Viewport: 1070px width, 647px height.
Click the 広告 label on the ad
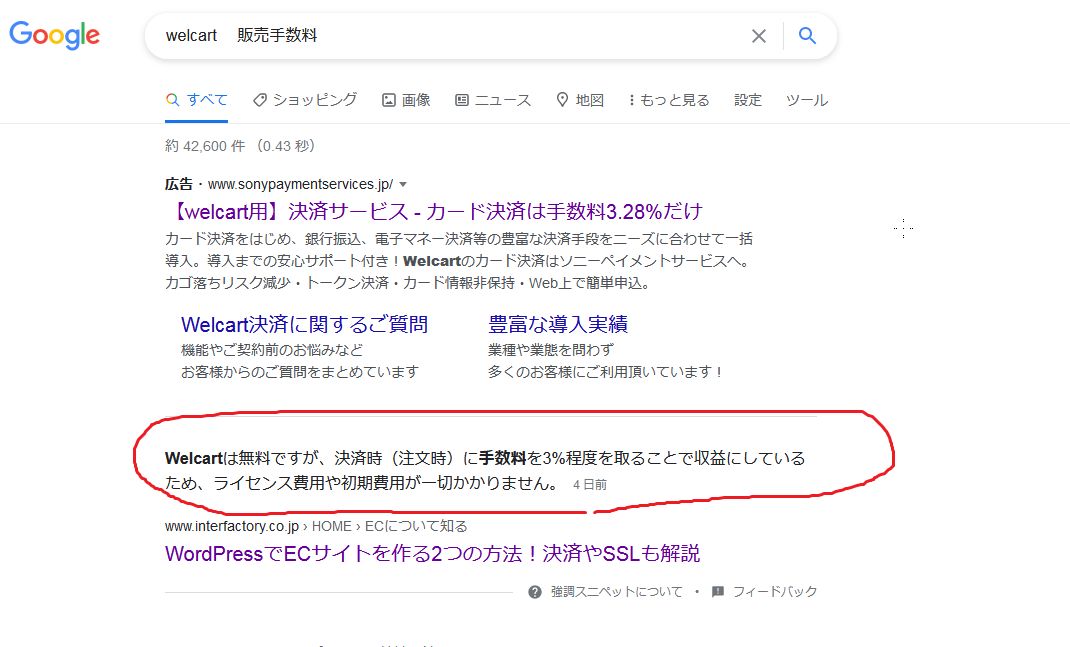click(179, 184)
